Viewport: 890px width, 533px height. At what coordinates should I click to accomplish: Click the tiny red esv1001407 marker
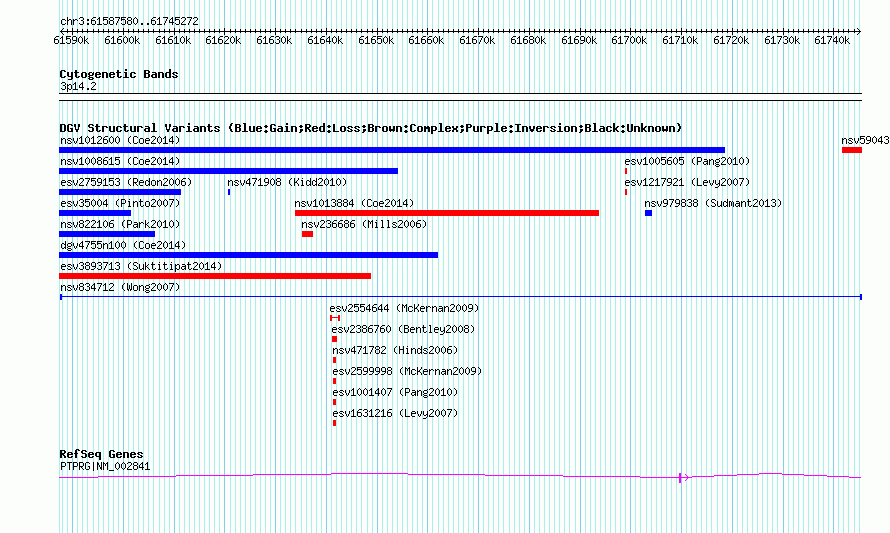(334, 402)
